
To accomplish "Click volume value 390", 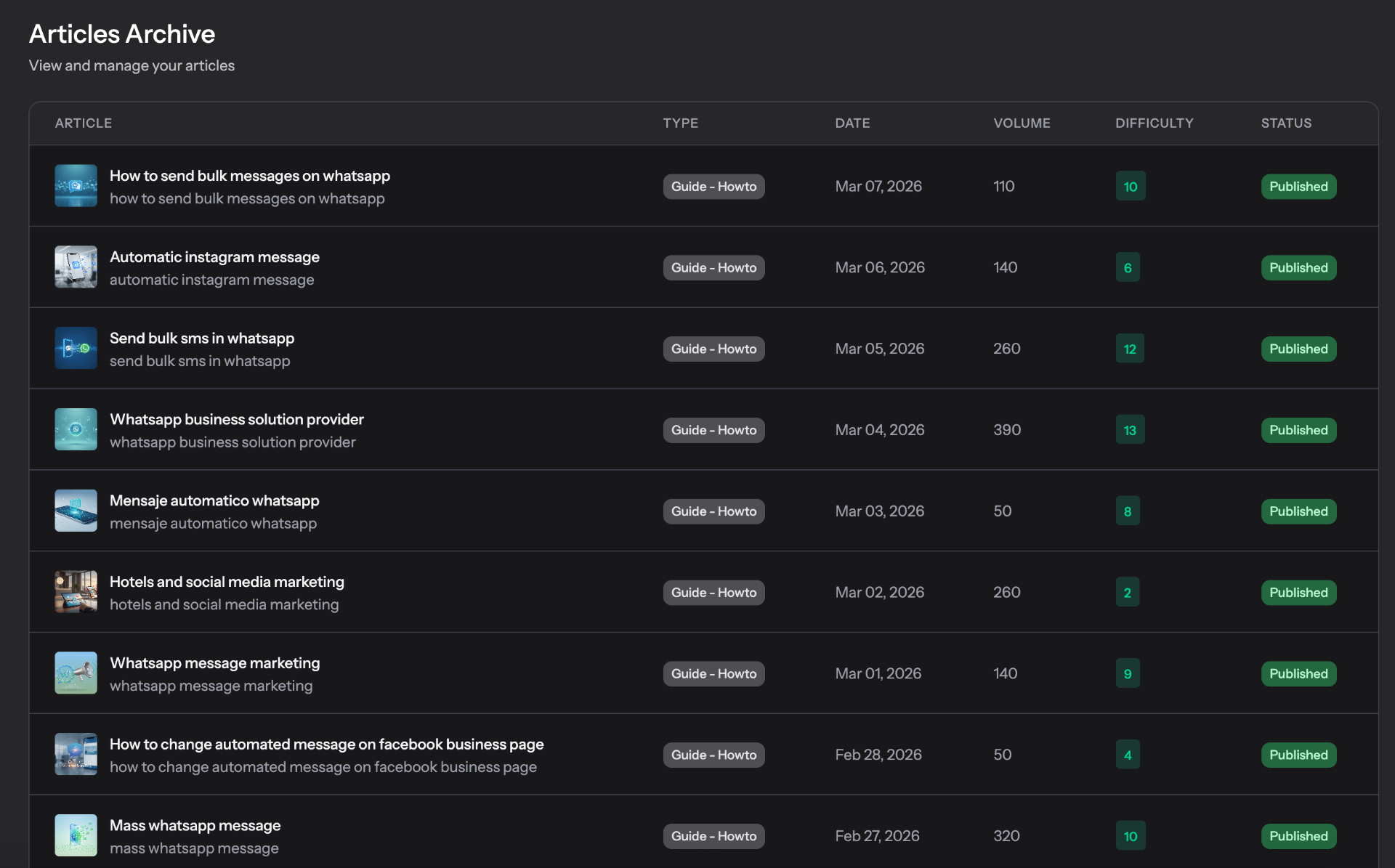I will (1007, 430).
